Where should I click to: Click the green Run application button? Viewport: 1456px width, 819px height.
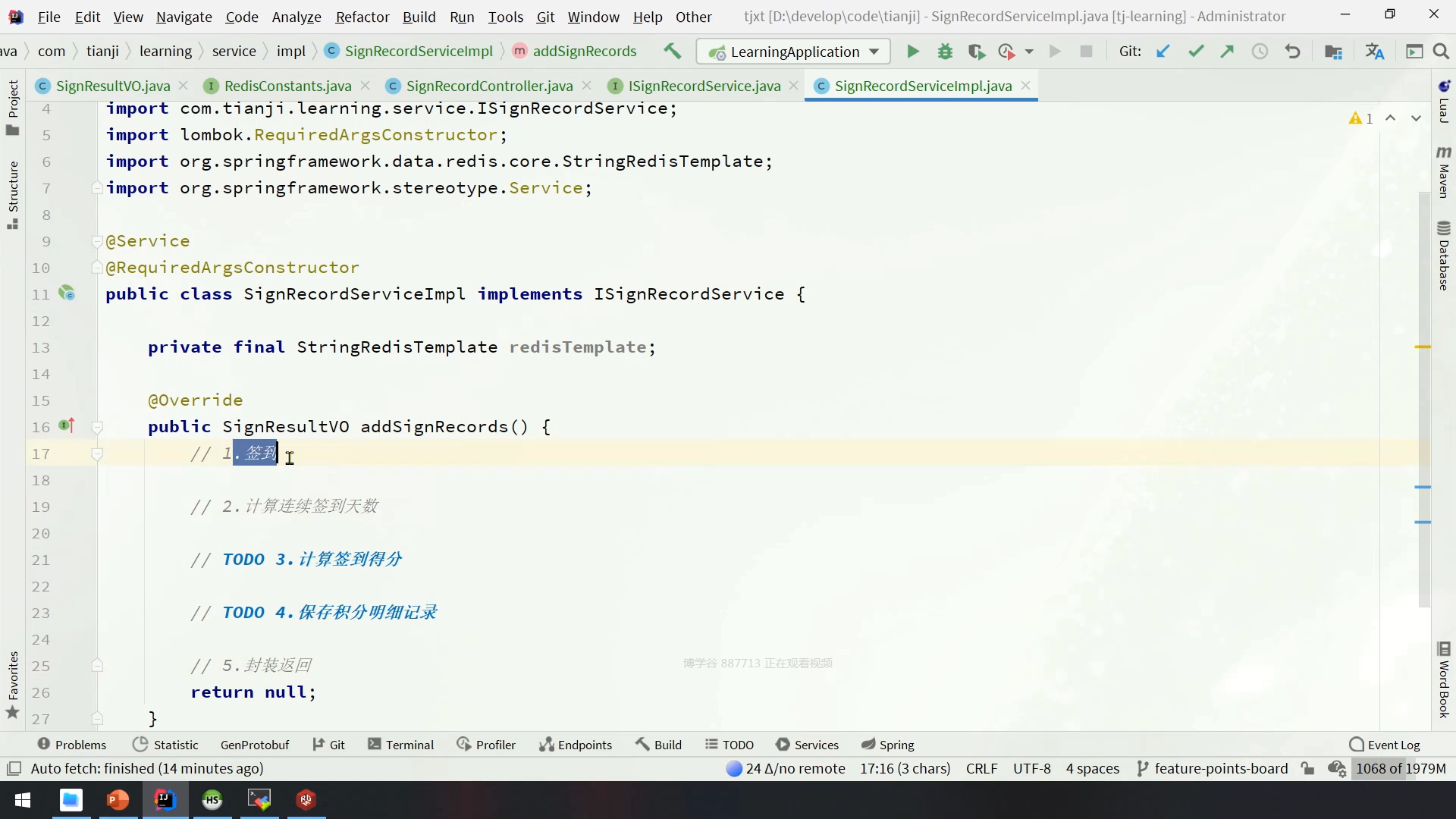[x=913, y=52]
